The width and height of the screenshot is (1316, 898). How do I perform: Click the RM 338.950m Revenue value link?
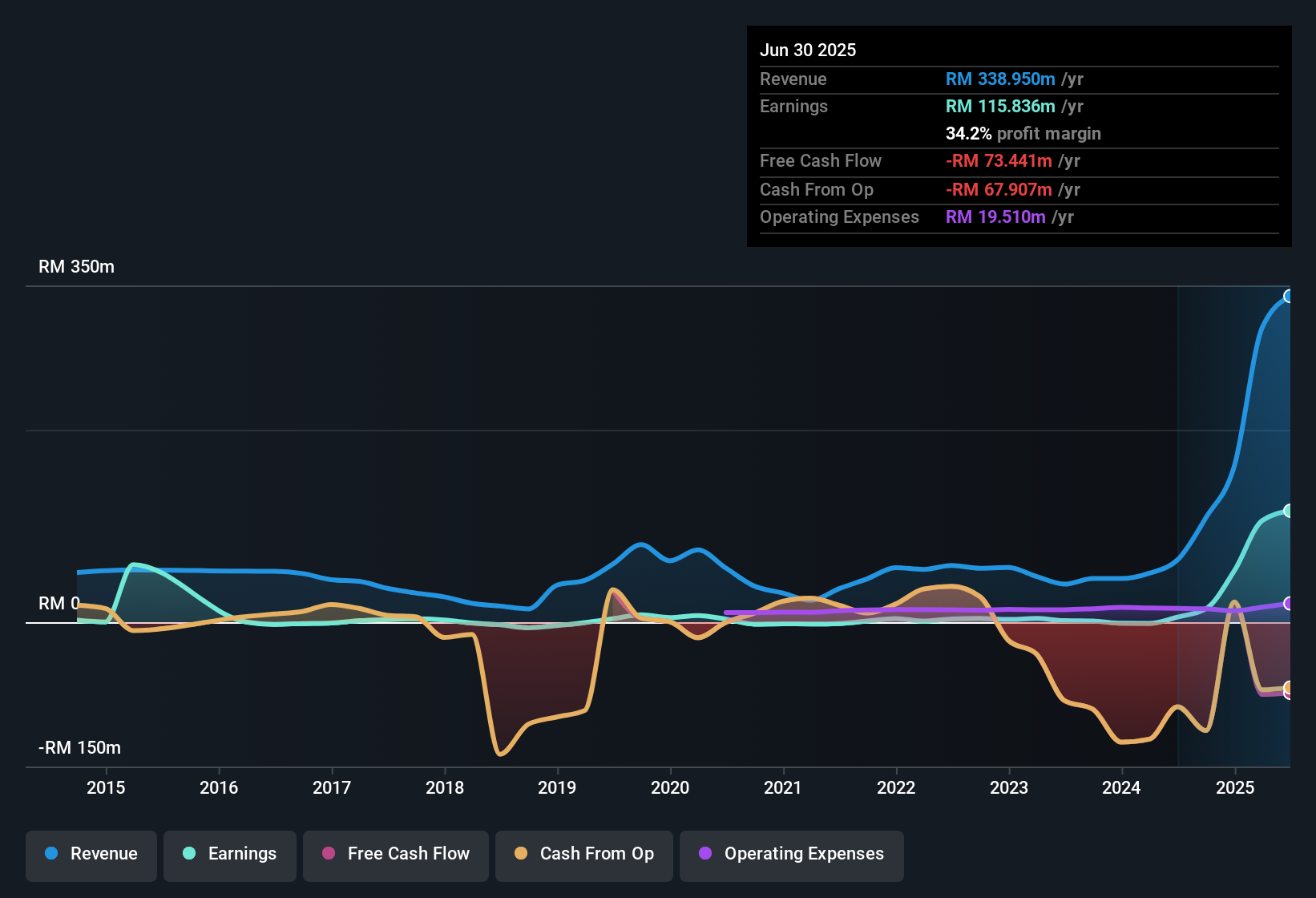point(999,79)
